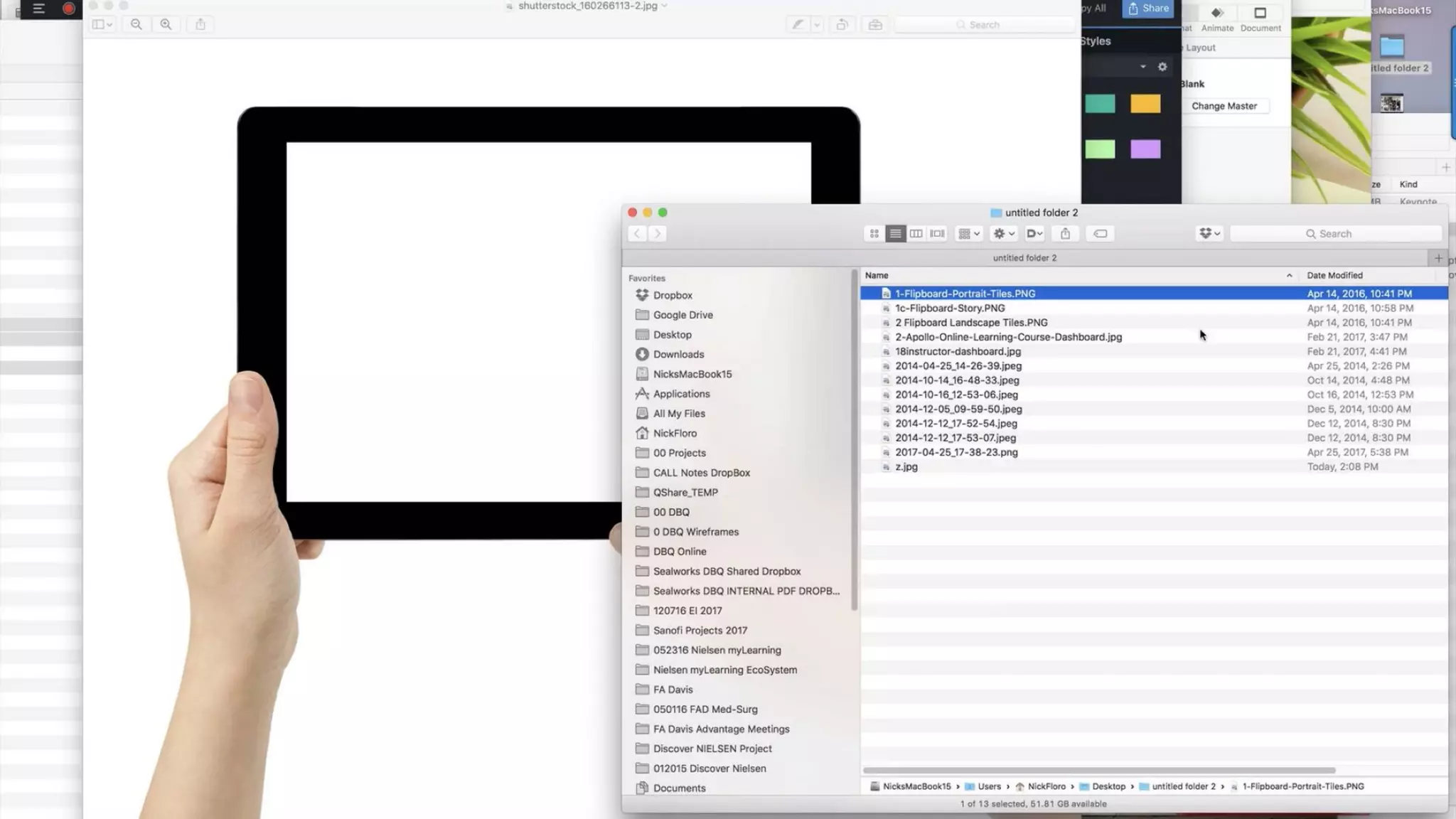Viewport: 1456px width, 819px height.
Task: Toggle list view in Finder toolbar
Action: (x=895, y=233)
